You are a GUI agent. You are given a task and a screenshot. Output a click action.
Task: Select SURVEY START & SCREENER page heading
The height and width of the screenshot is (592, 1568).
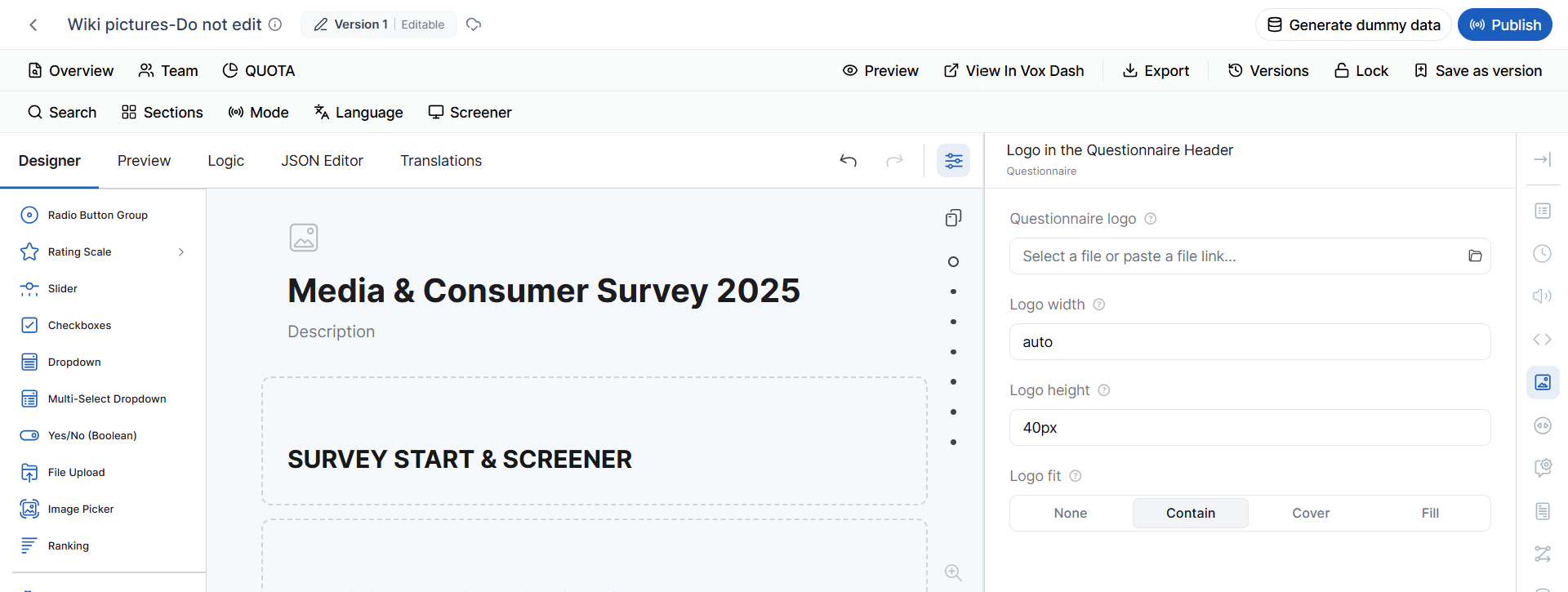pos(460,460)
